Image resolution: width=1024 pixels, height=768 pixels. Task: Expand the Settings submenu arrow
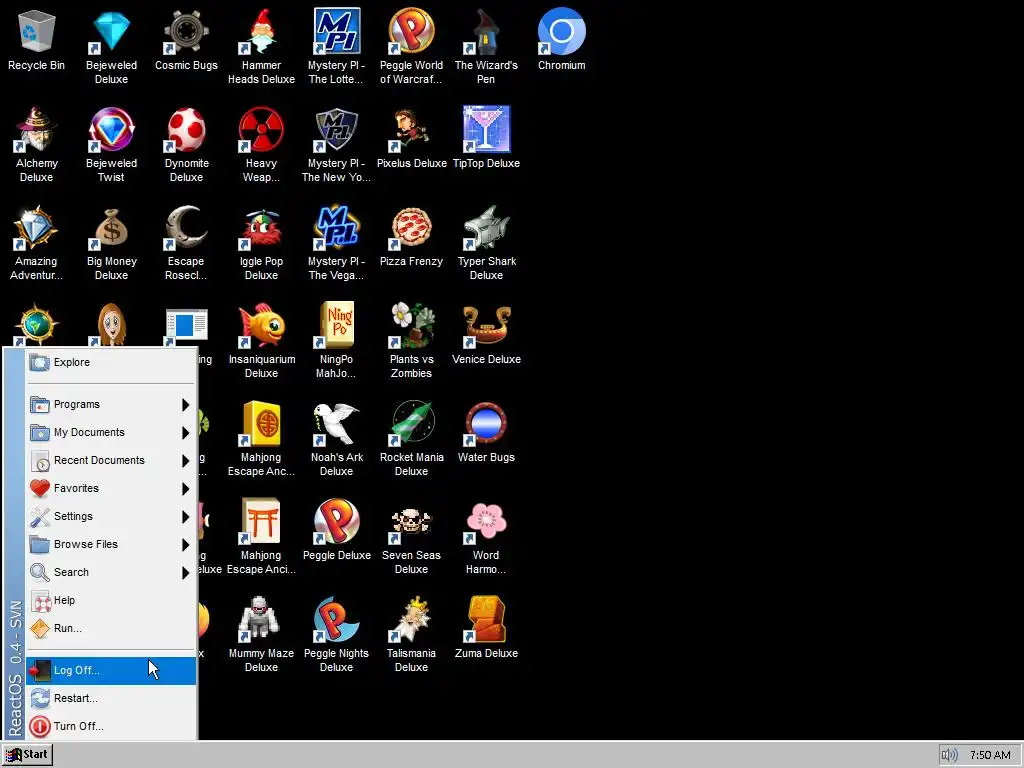pyautogui.click(x=185, y=517)
